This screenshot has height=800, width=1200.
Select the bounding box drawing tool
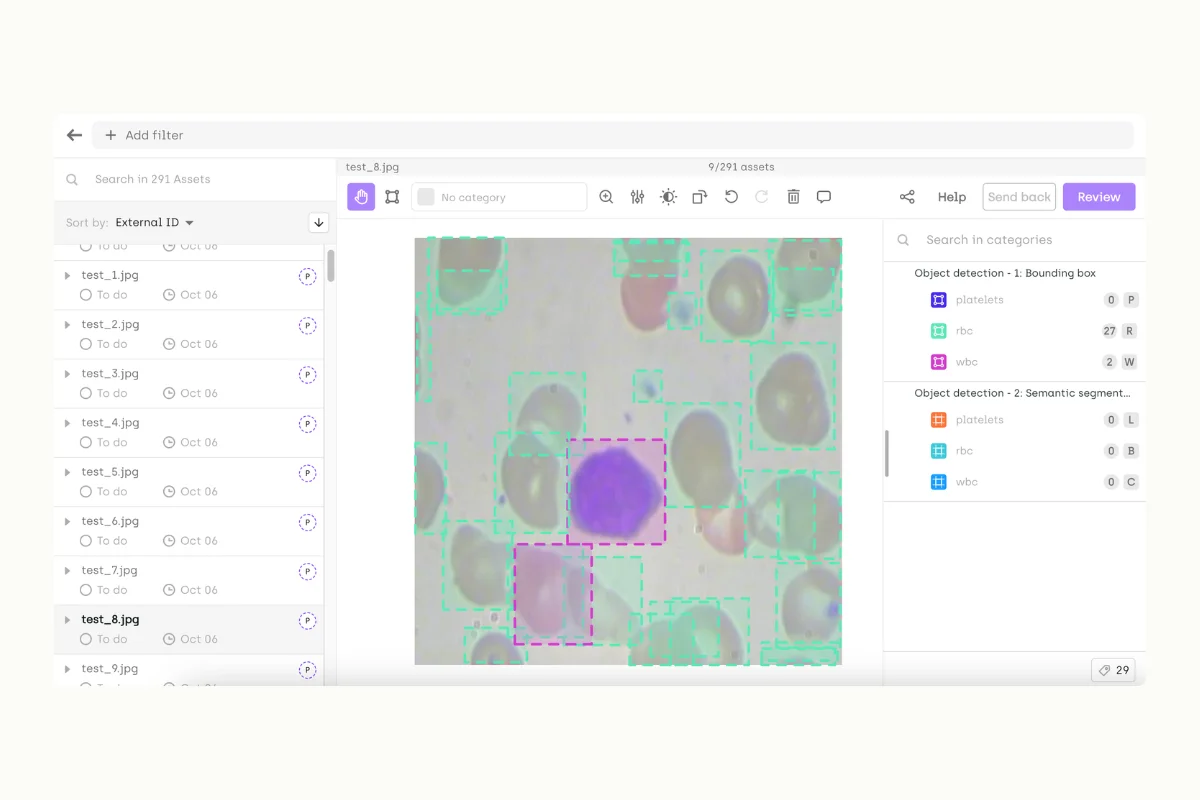(x=392, y=197)
